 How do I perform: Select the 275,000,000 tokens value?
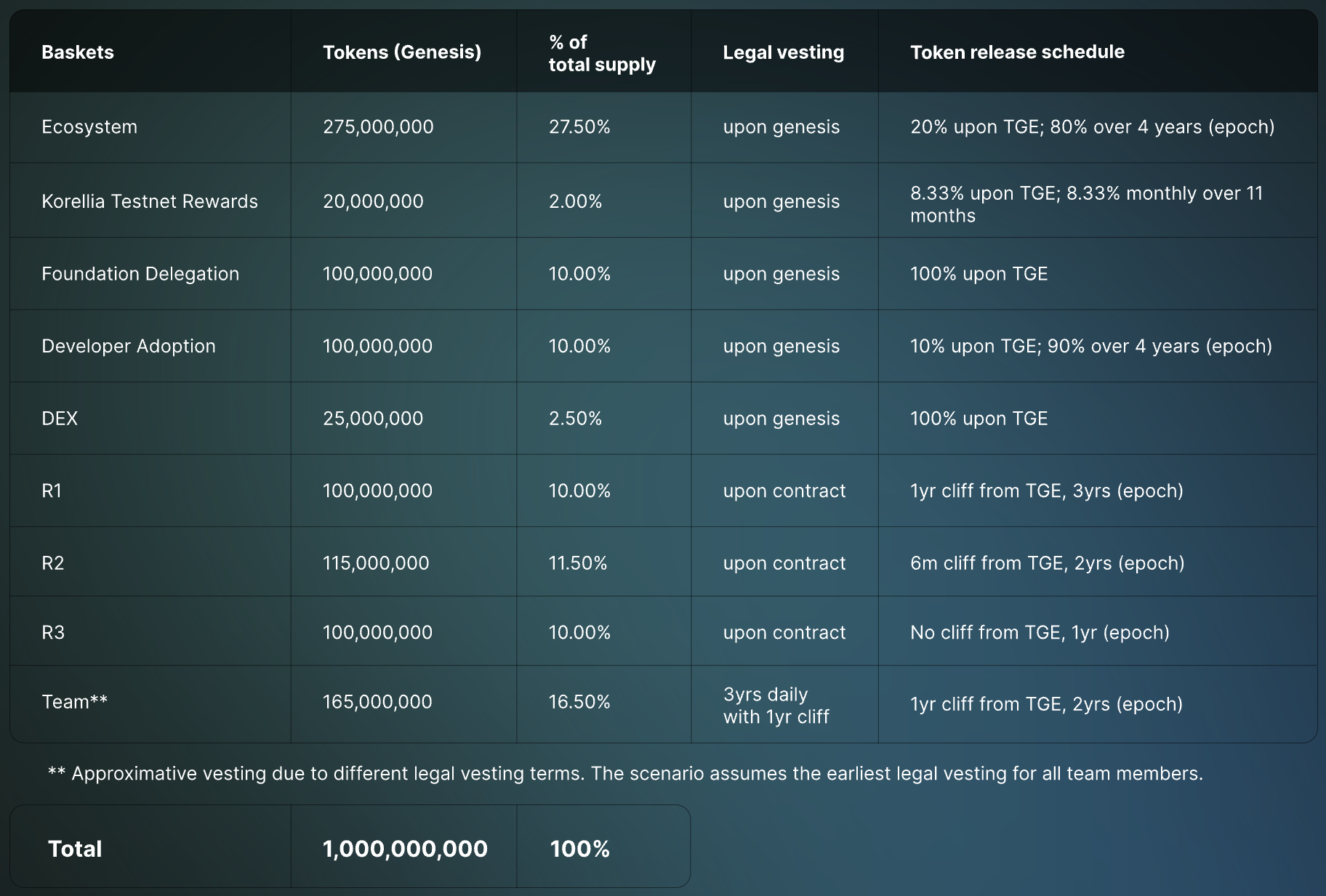[x=378, y=127]
